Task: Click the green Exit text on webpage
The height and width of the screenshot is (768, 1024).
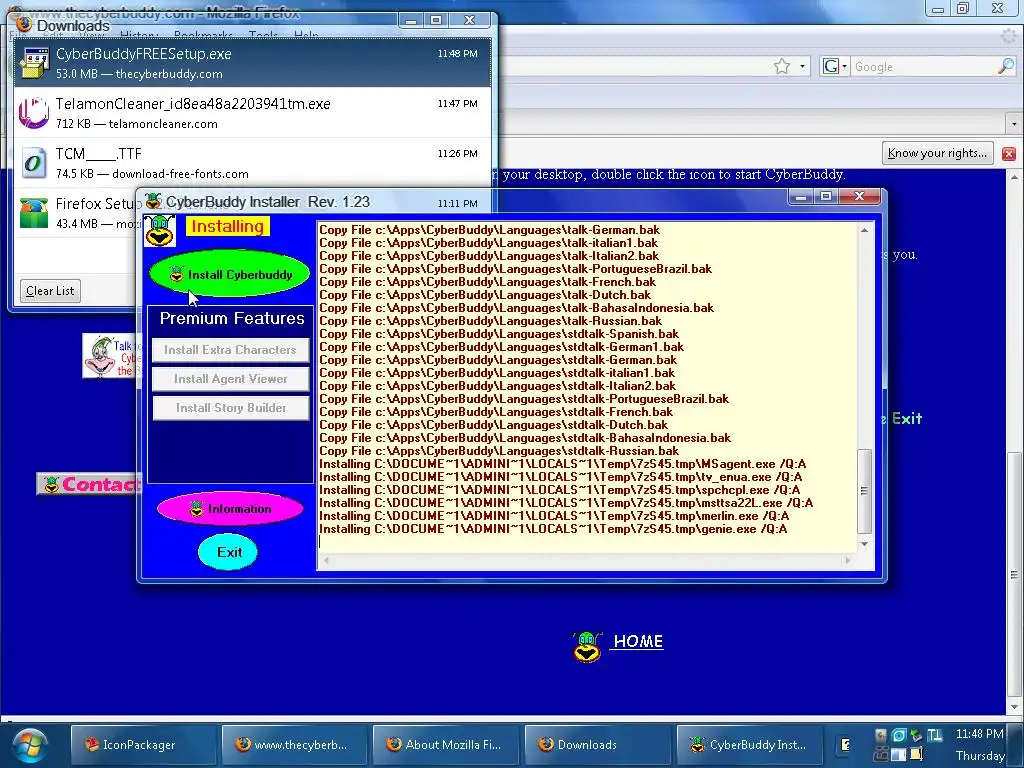Action: tap(907, 419)
